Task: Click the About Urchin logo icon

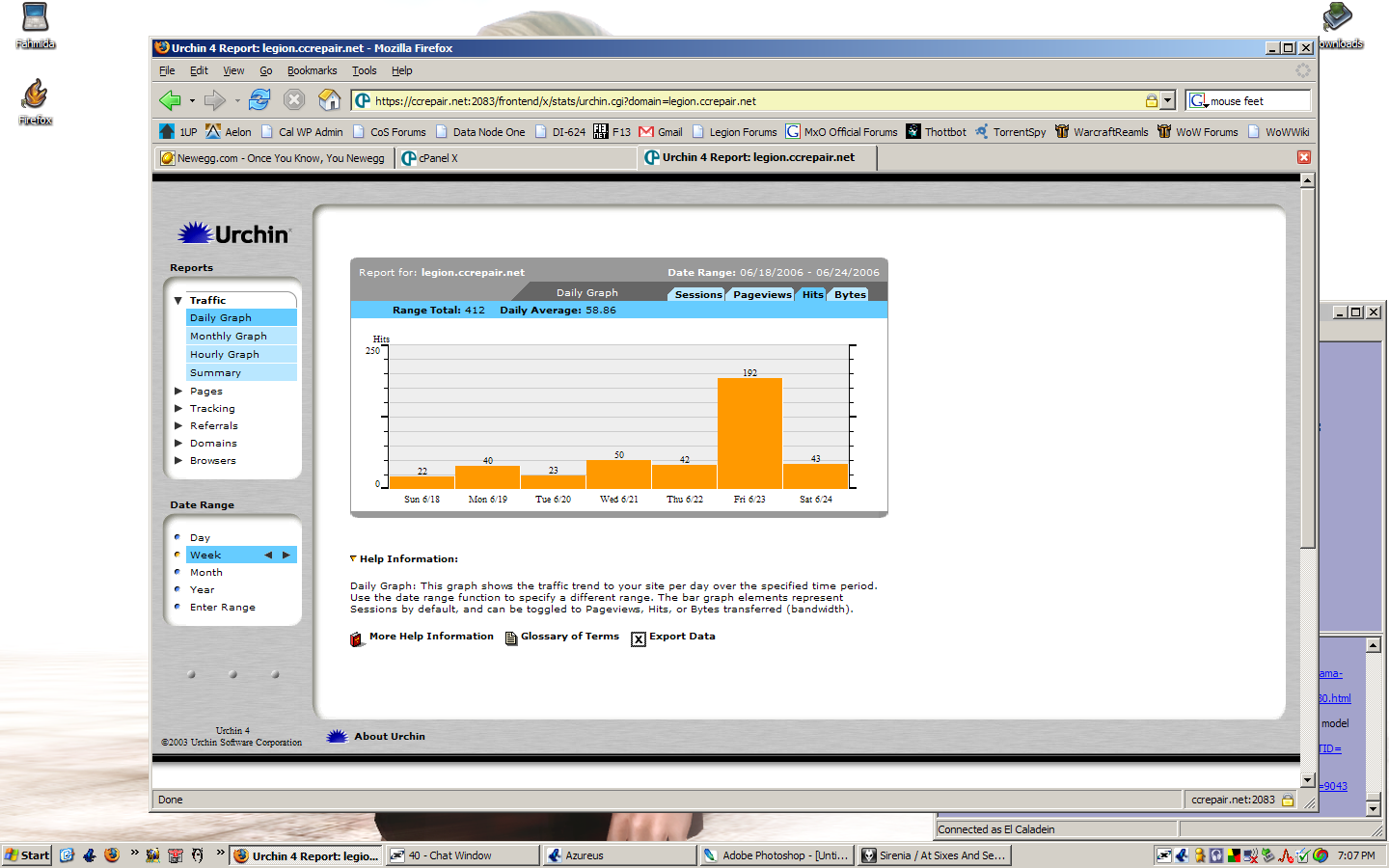Action: click(x=337, y=736)
